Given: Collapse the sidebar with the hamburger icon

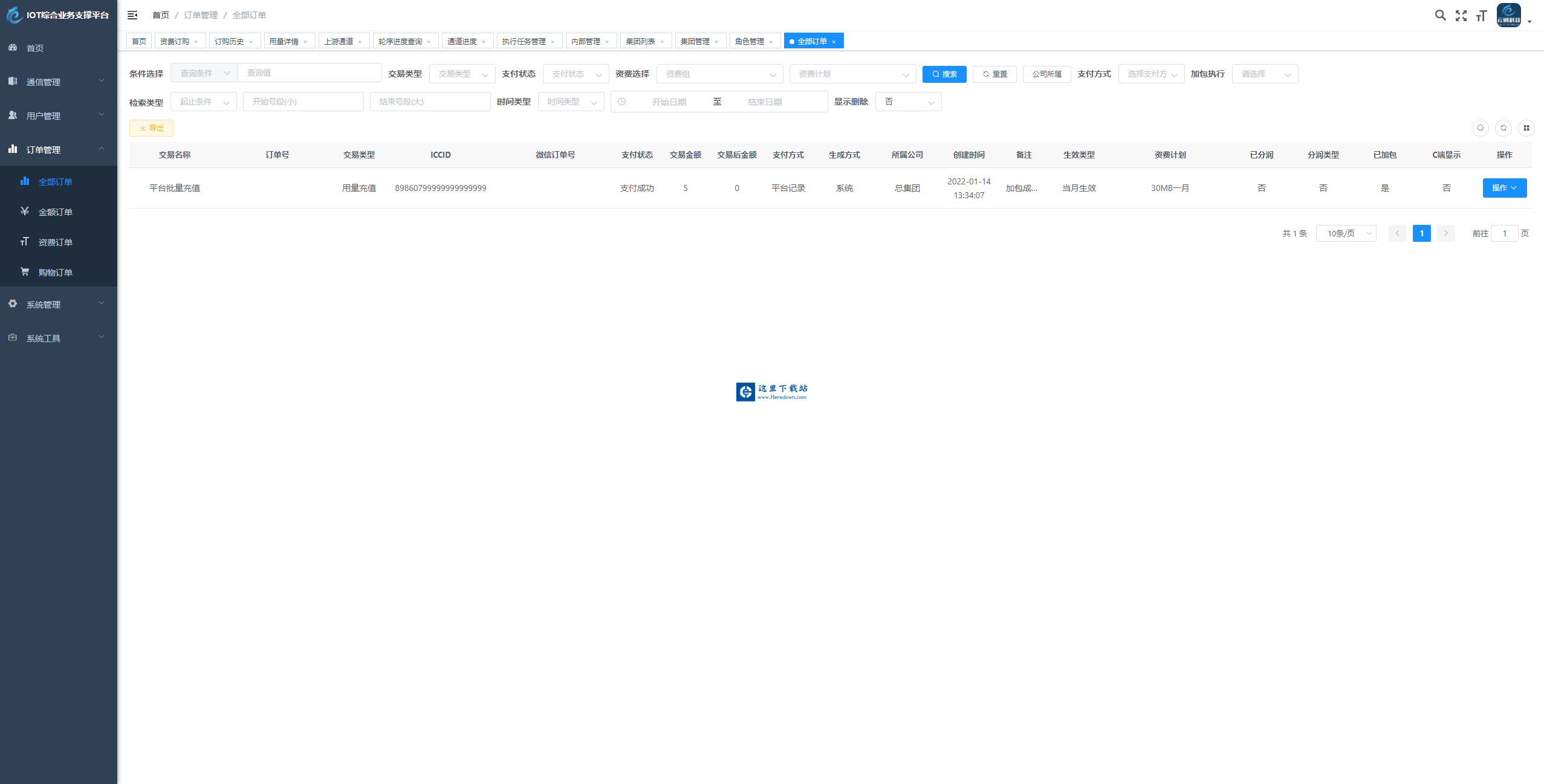Looking at the screenshot, I should 132,15.
